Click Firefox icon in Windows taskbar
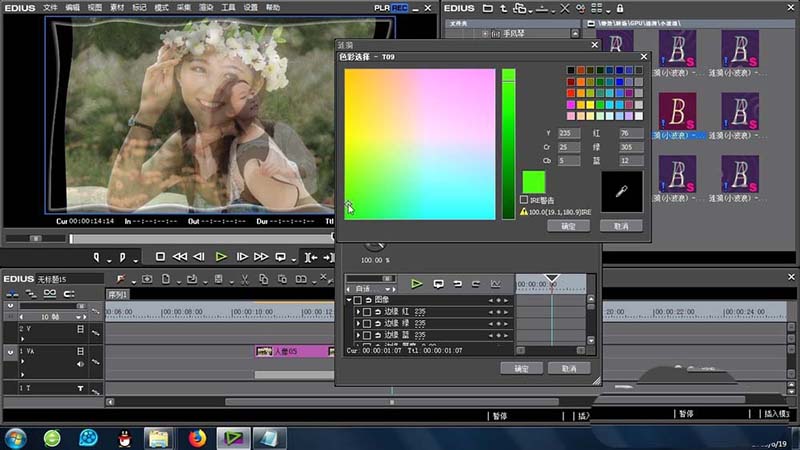 click(196, 437)
